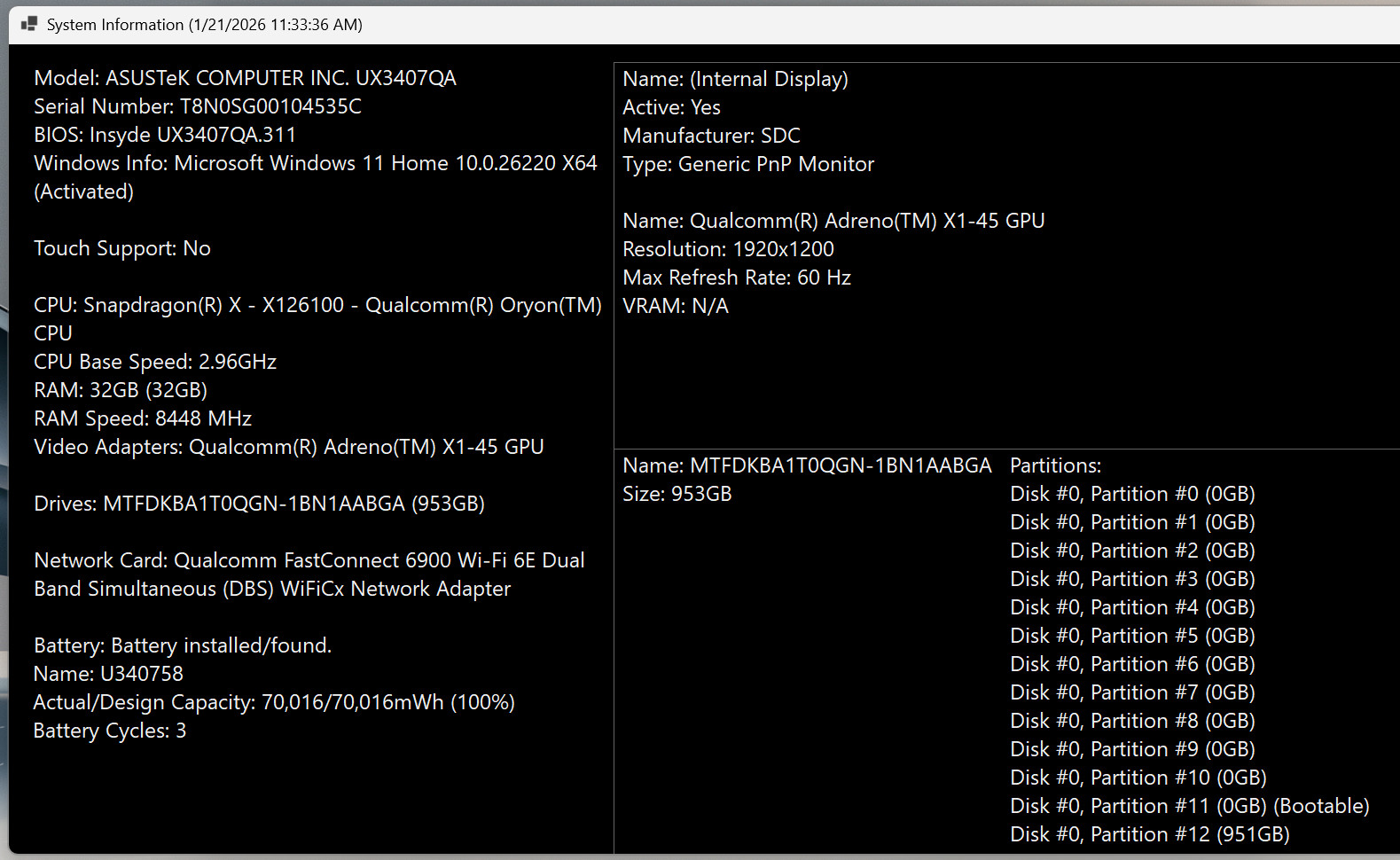The image size is (1400, 860).
Task: Select the Band Simultaneous WiFiCx Network Adapter line
Action: [x=272, y=589]
